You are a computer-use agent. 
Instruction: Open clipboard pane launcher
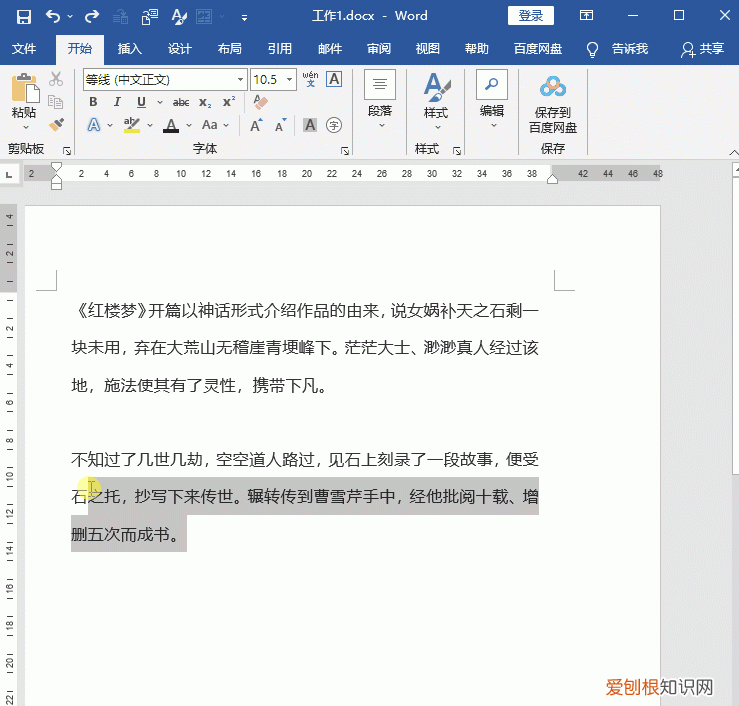point(67,151)
